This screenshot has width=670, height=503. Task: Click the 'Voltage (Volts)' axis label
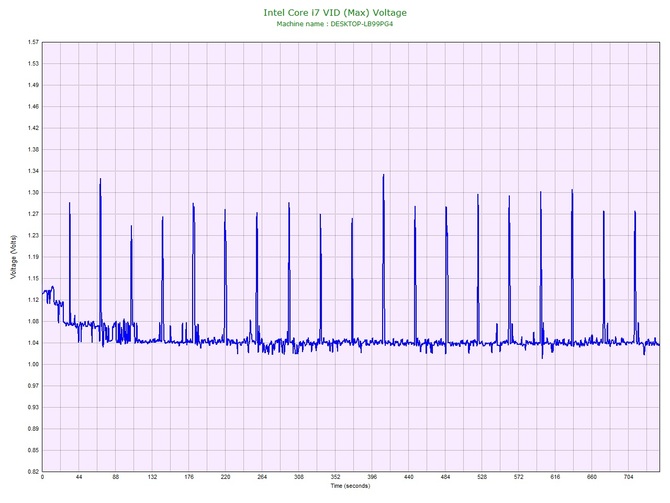[x=14, y=257]
